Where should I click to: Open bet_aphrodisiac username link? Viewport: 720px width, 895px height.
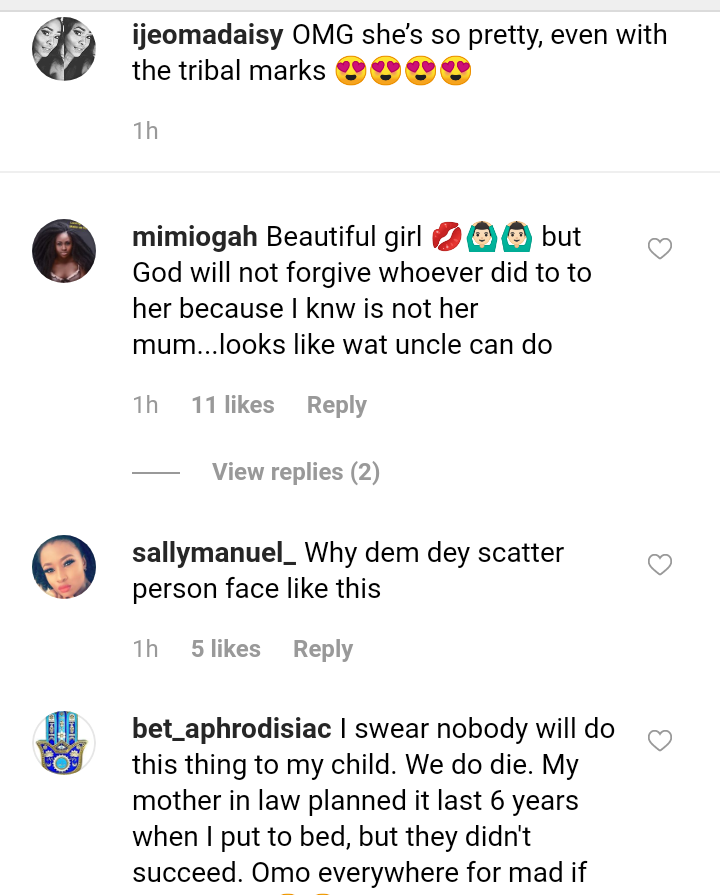pos(231,729)
